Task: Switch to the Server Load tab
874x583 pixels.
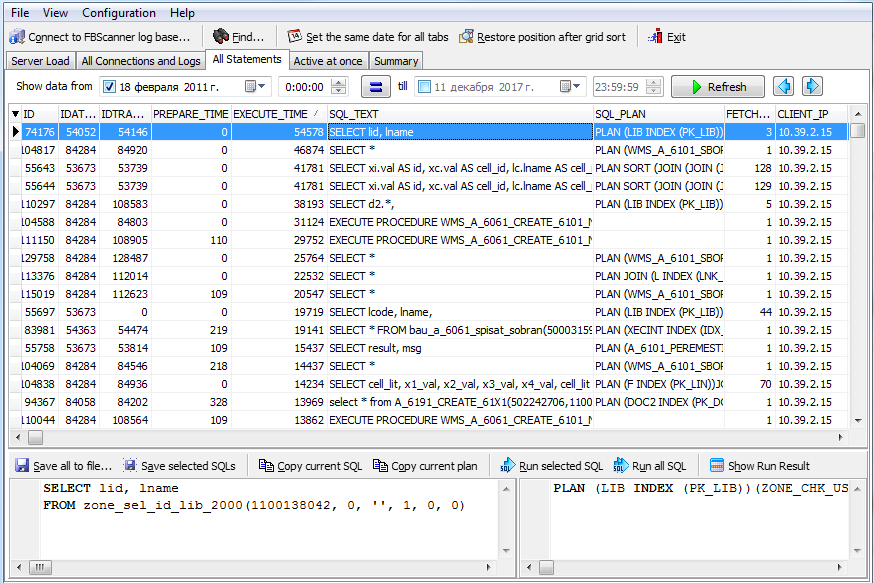Action: coord(41,61)
